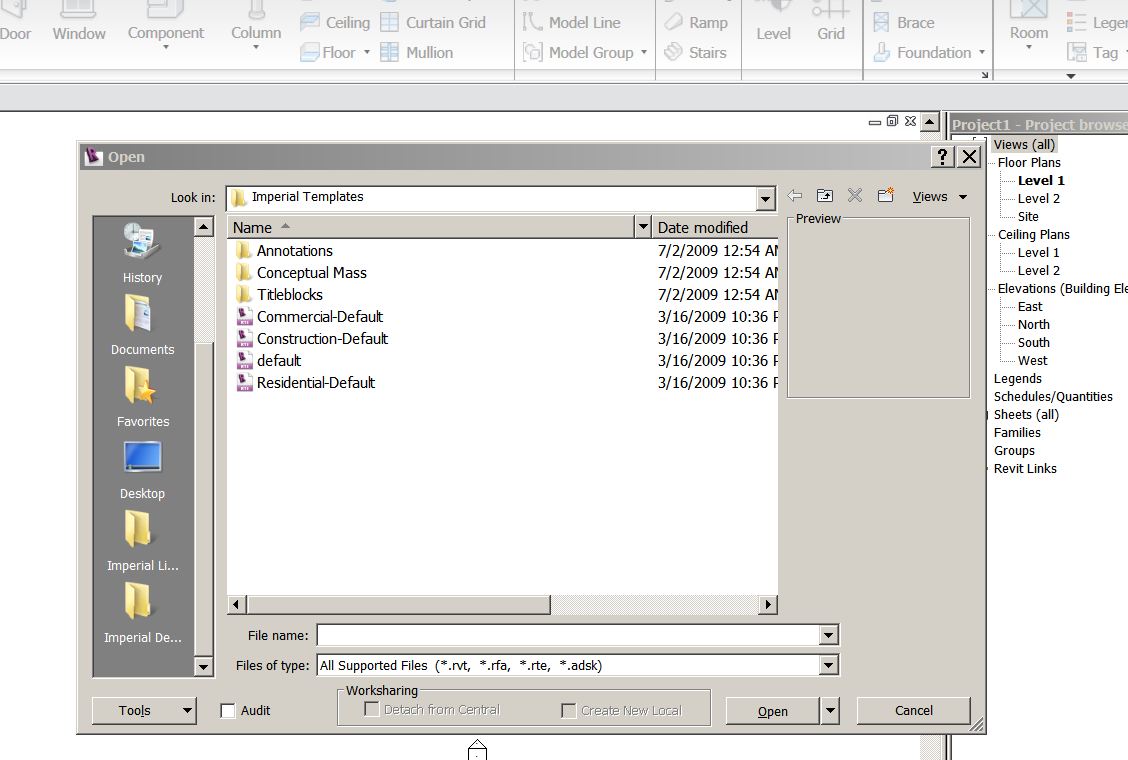Screen dimensions: 1128x760
Task: Go to Favorites in Open dialog sidebar
Action: [142, 397]
